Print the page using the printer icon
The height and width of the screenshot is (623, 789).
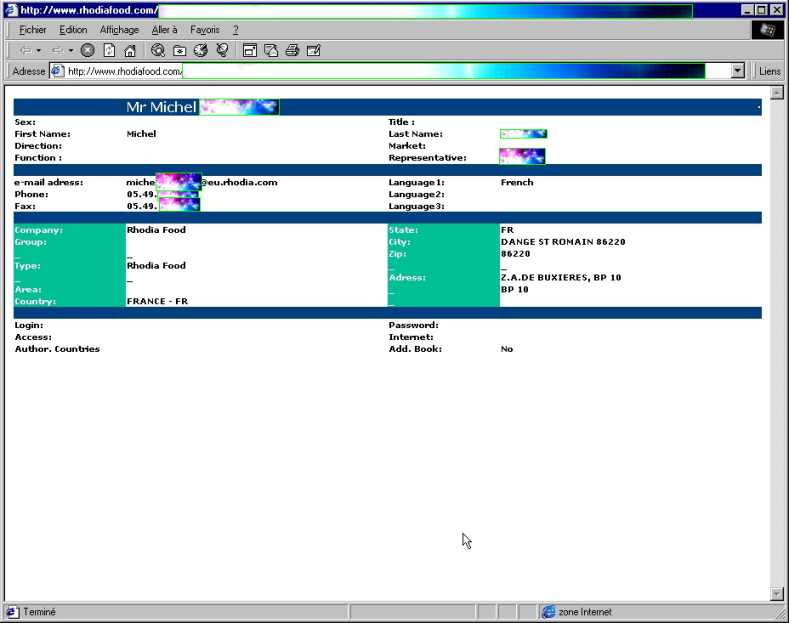pos(292,50)
